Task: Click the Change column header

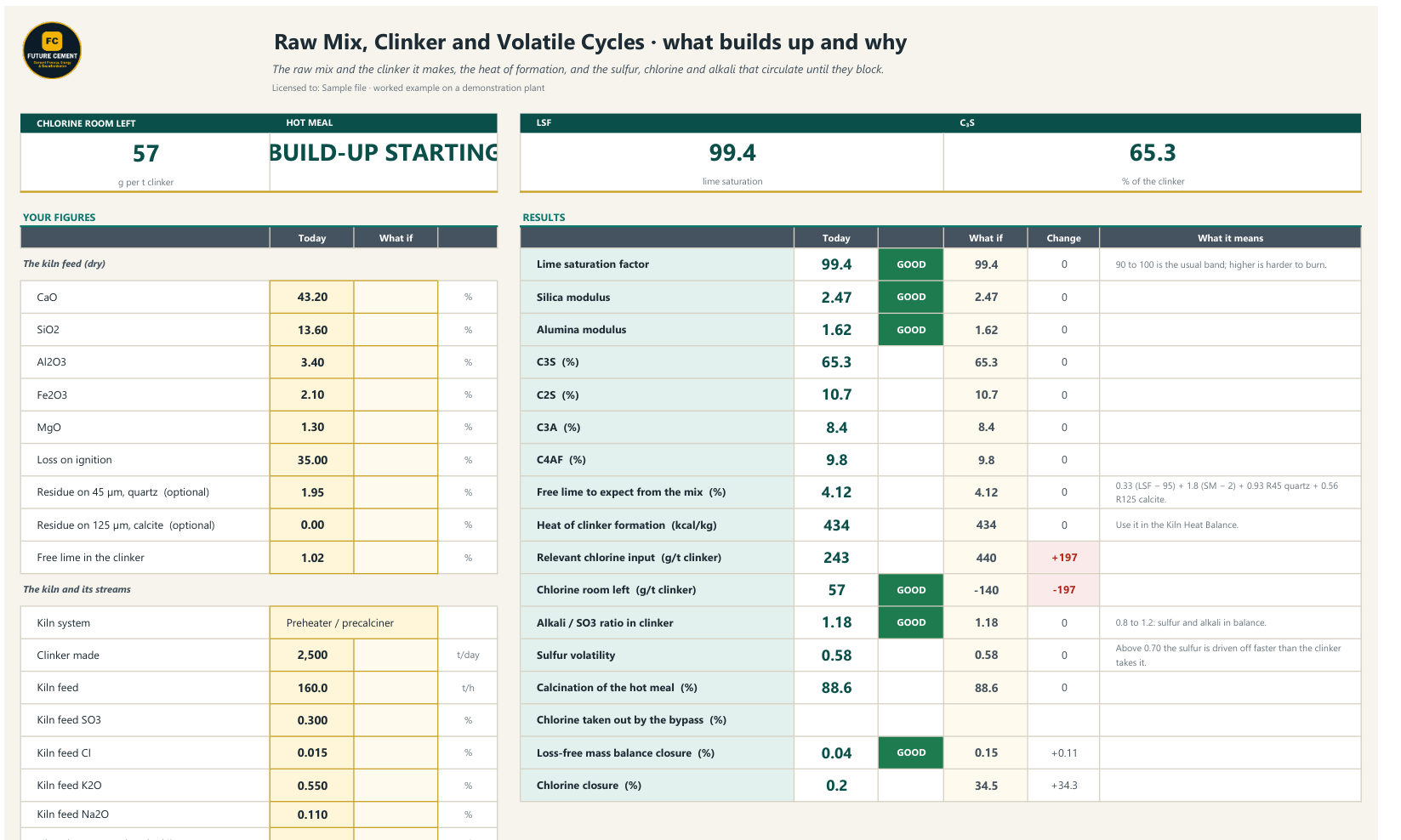Action: (x=1063, y=238)
